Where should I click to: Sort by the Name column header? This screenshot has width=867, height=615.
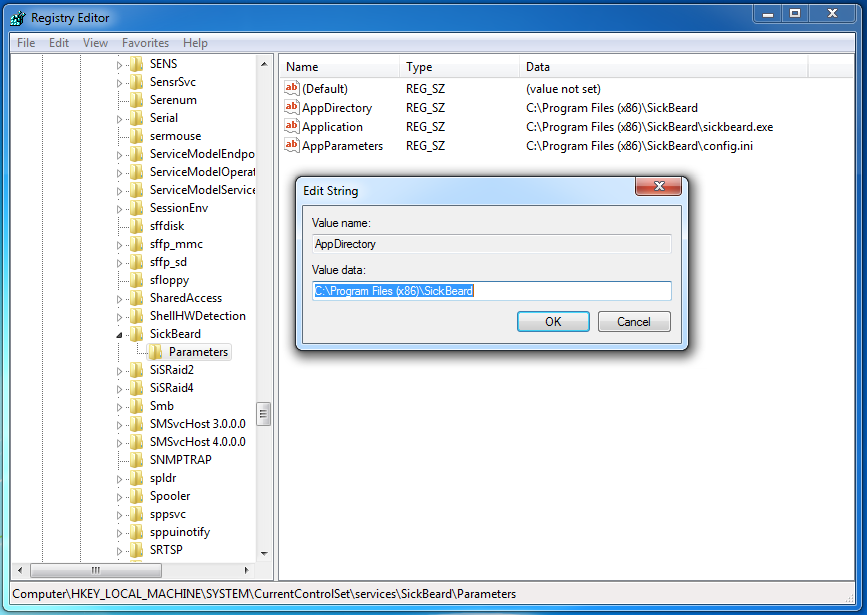[x=338, y=67]
